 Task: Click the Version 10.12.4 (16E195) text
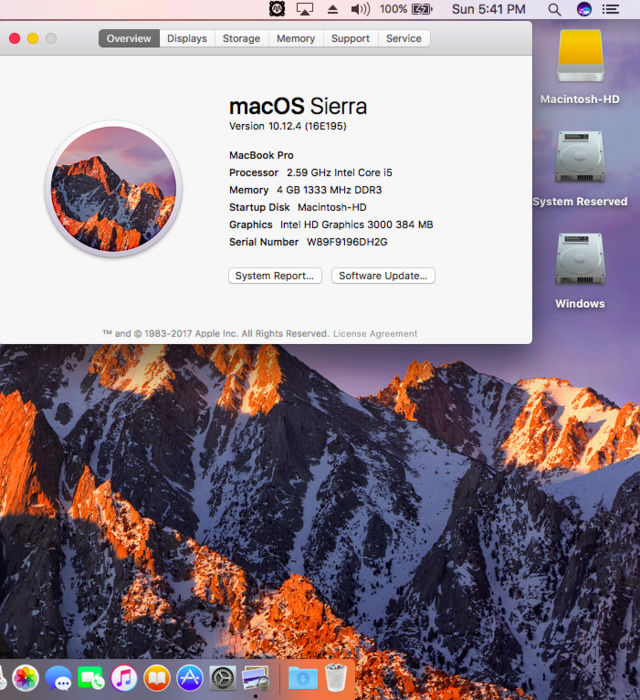tap(288, 126)
